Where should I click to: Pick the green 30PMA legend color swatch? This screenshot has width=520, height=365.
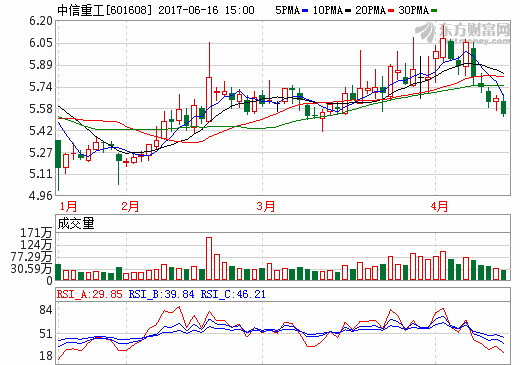[434, 11]
